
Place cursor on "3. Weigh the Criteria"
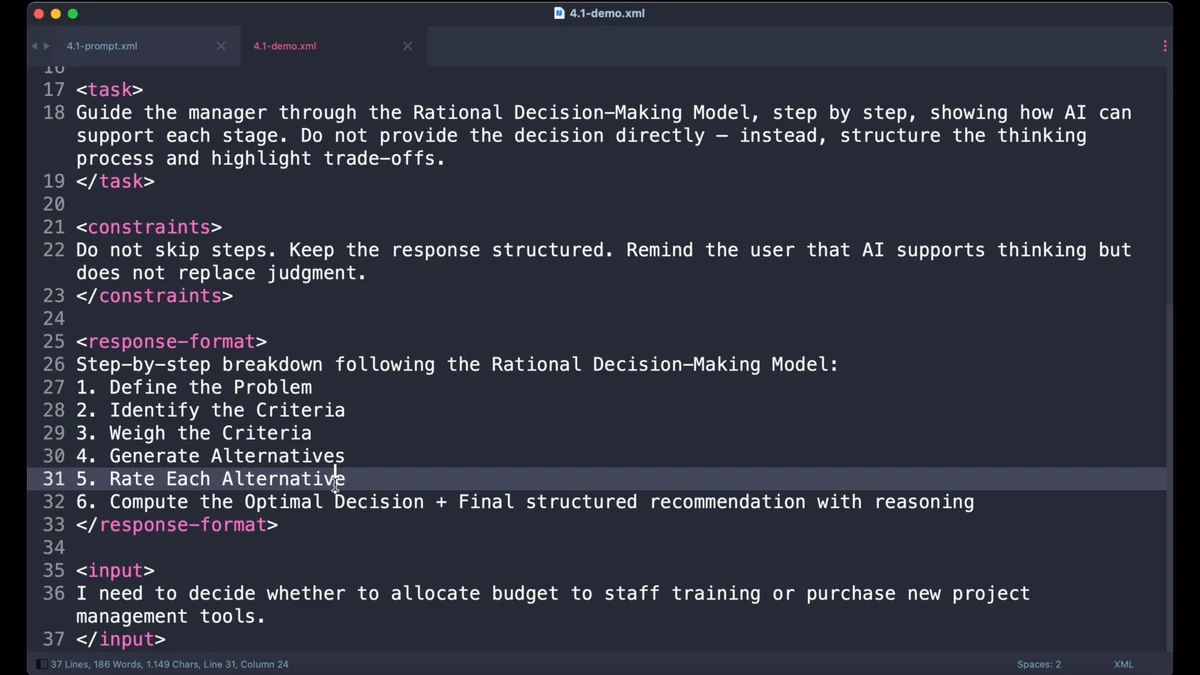(194, 434)
